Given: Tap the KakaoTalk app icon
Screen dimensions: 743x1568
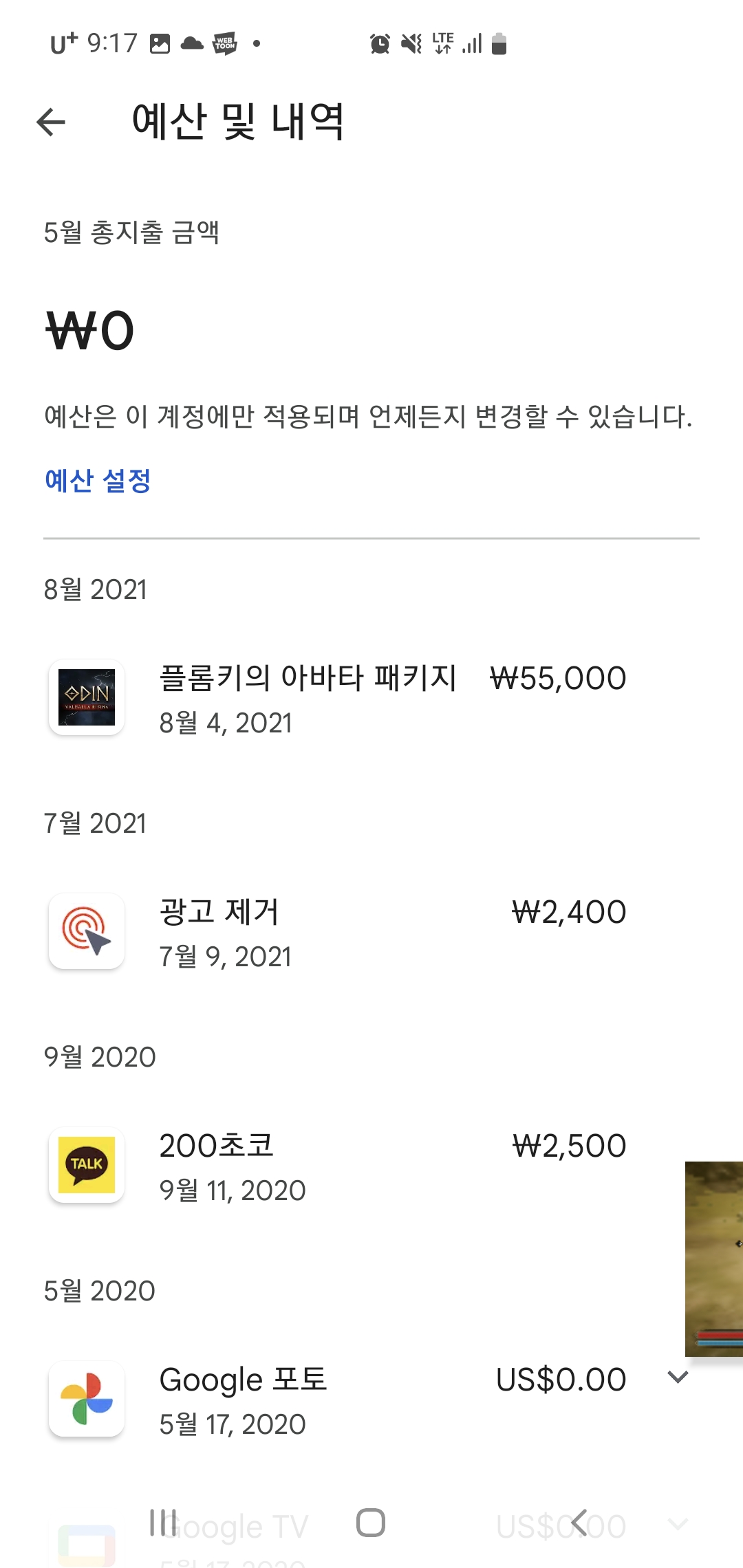Looking at the screenshot, I should [87, 1165].
